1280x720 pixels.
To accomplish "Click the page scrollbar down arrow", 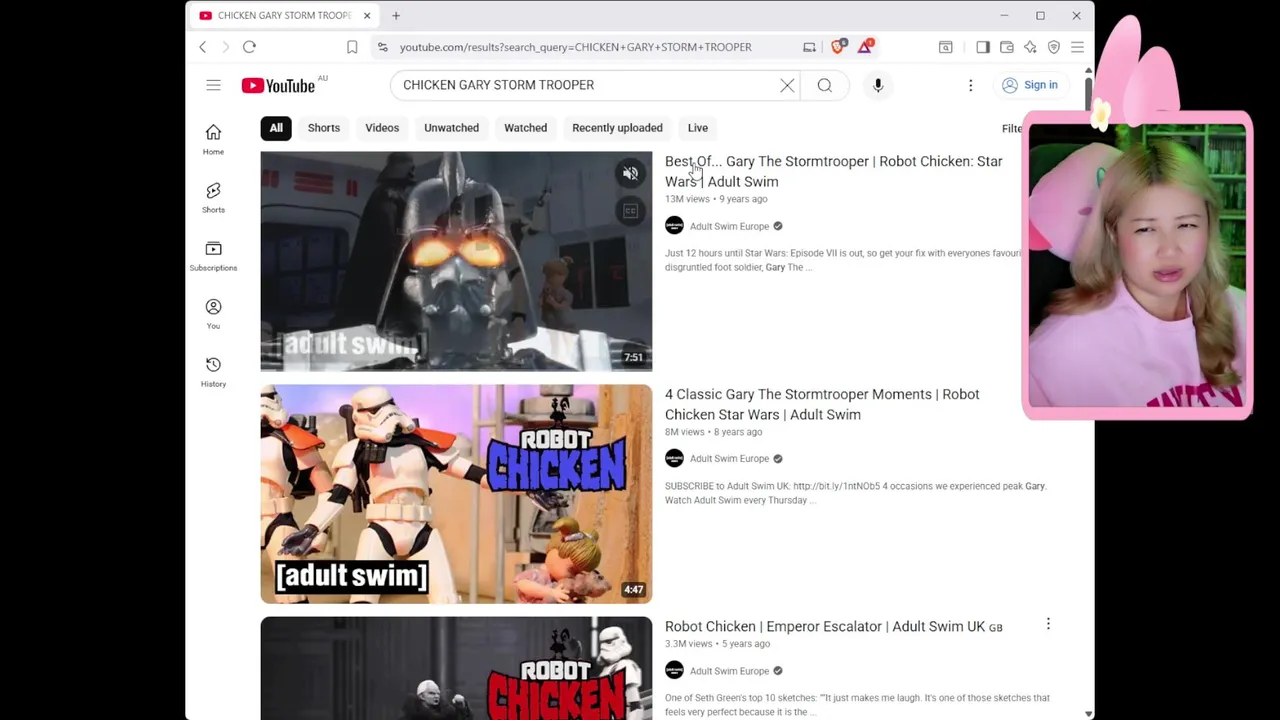I will [1089, 714].
